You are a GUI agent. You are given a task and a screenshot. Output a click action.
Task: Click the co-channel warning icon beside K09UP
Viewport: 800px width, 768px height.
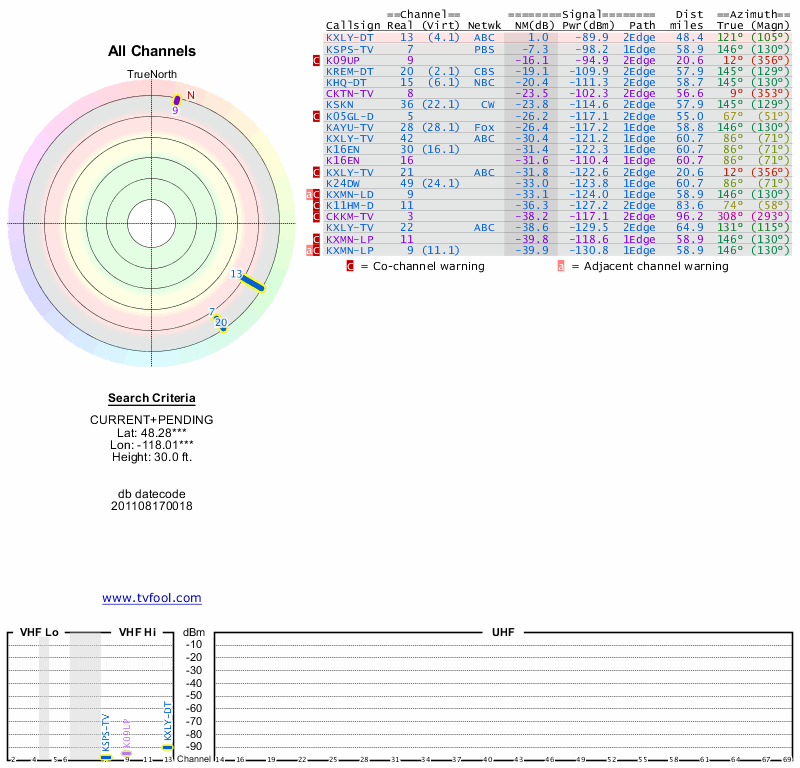(x=317, y=60)
